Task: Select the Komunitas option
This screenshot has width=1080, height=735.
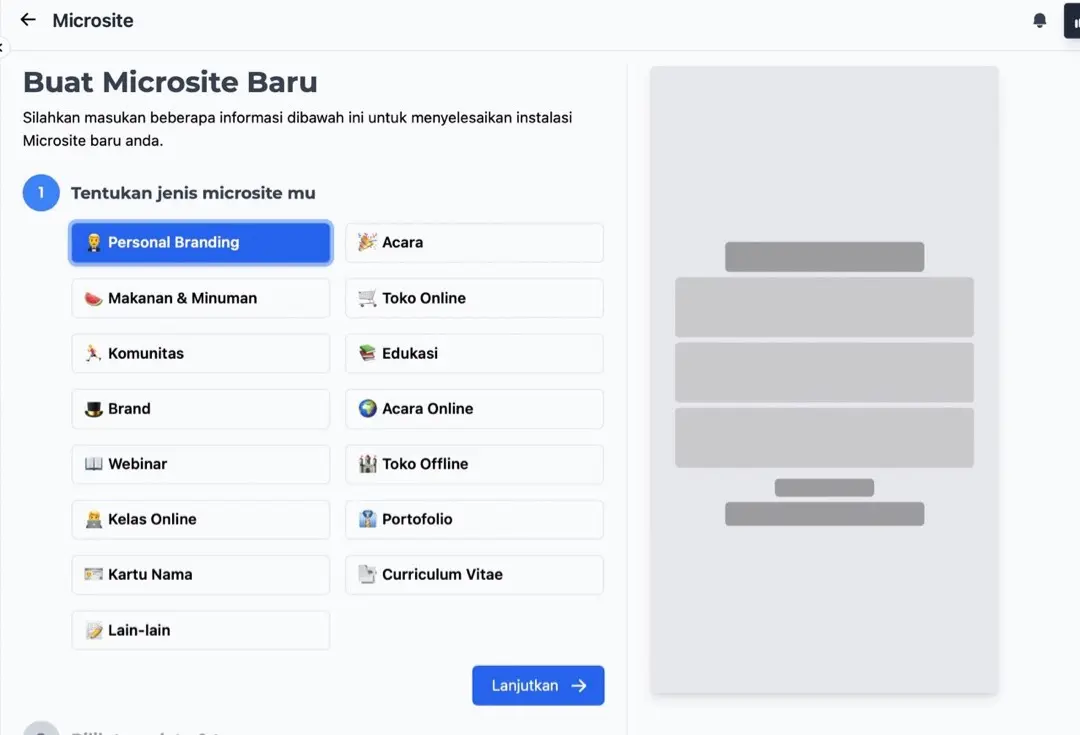Action: [x=200, y=353]
